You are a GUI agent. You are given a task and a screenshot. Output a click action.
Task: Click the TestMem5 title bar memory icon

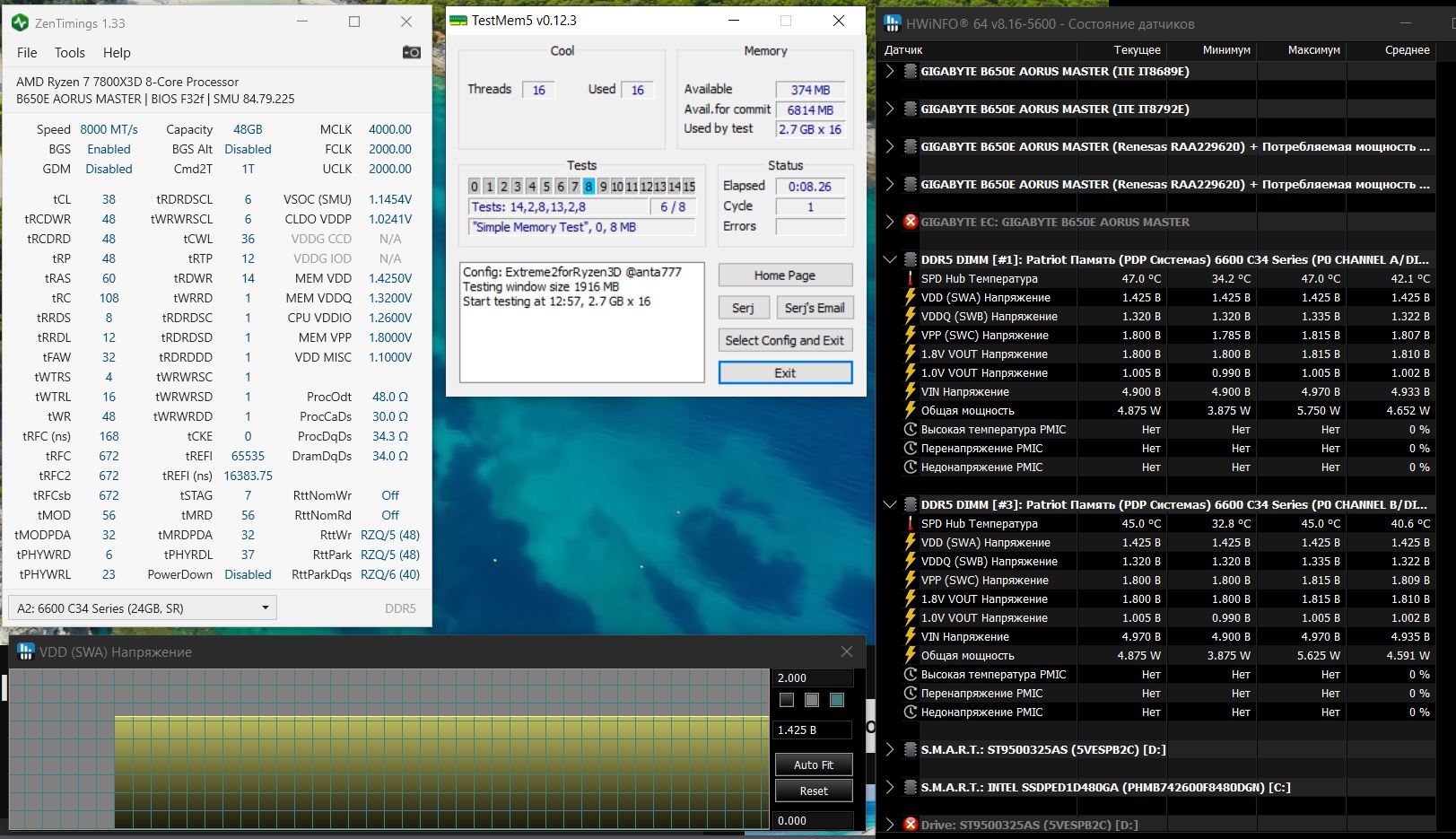point(458,21)
